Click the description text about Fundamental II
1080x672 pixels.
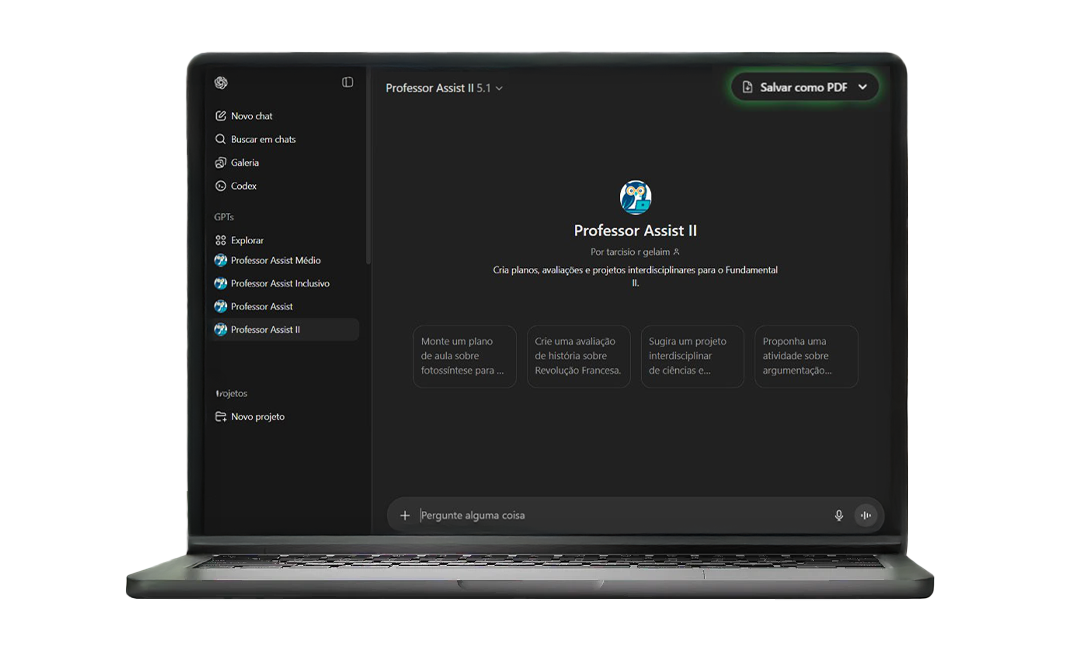[x=635, y=276]
